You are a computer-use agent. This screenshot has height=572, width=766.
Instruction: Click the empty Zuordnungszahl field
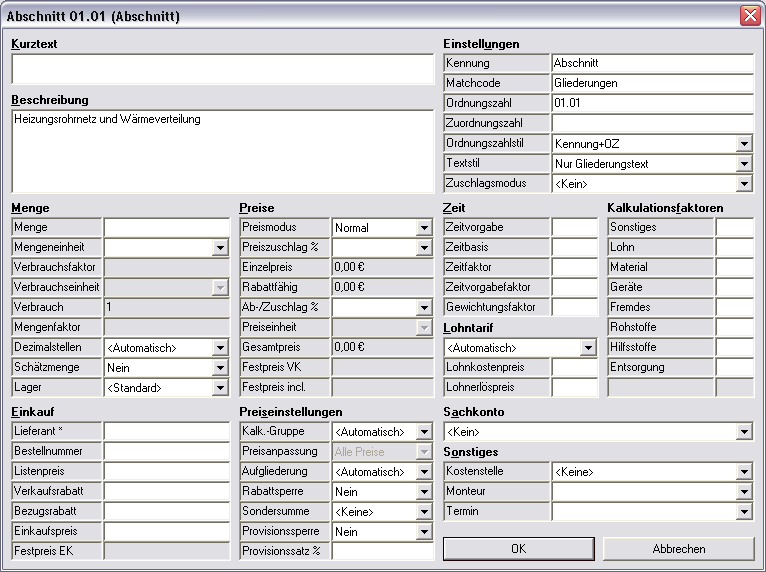[x=653, y=123]
